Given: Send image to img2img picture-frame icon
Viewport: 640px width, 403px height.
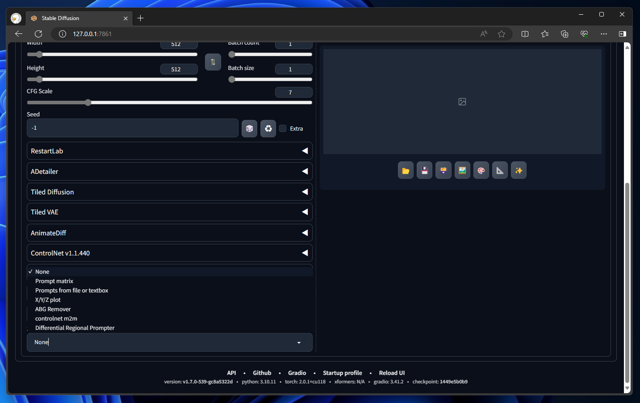Looking at the screenshot, I should point(462,171).
